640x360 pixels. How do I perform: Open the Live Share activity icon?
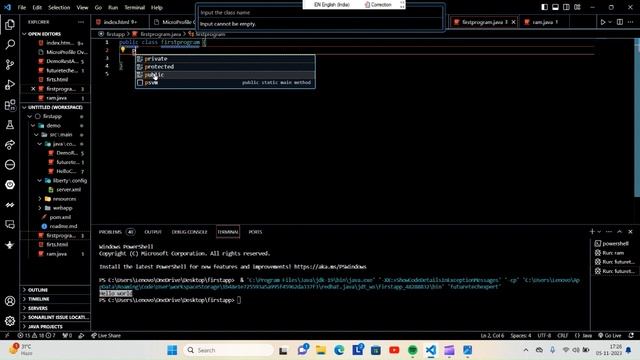point(10,144)
